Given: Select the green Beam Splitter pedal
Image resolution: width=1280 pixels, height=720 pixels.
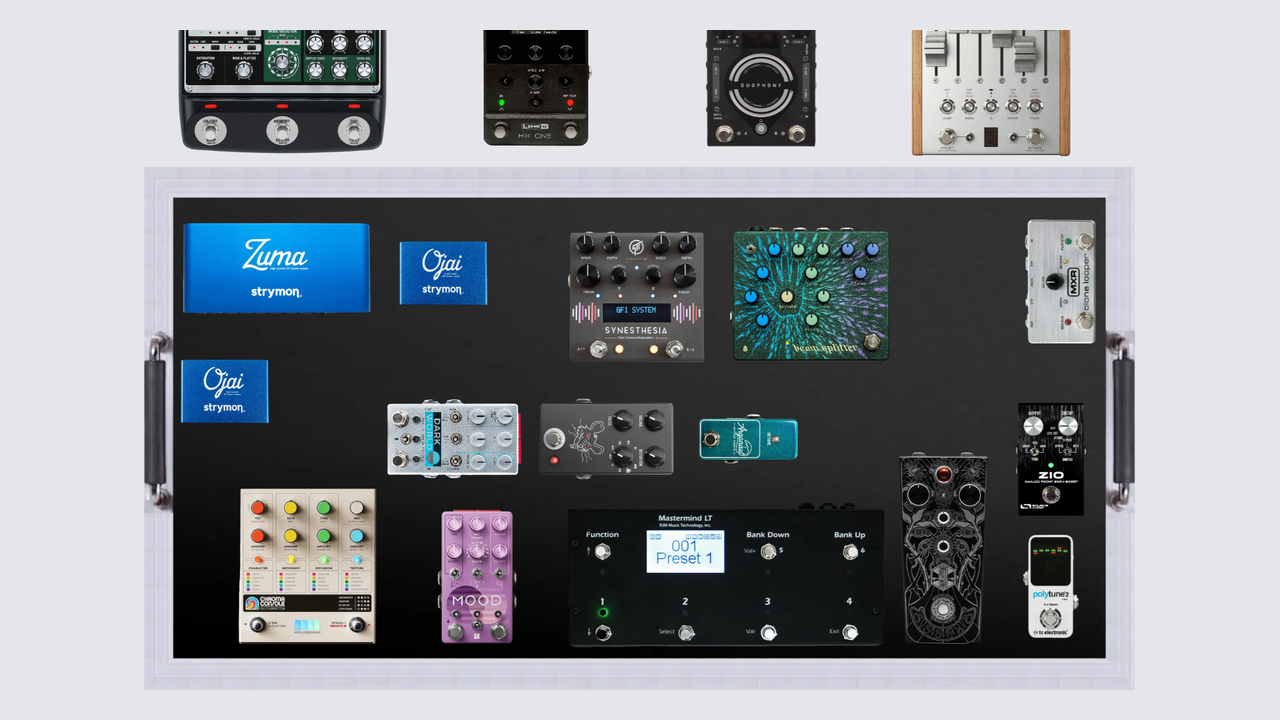Looking at the screenshot, I should 811,295.
